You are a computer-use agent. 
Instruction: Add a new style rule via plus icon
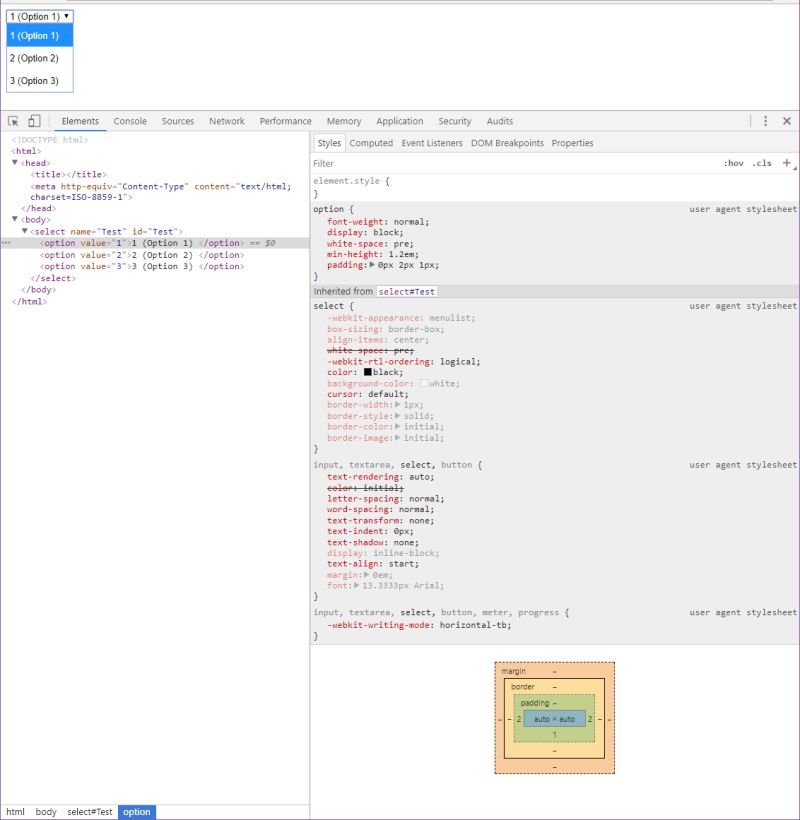tap(786, 162)
